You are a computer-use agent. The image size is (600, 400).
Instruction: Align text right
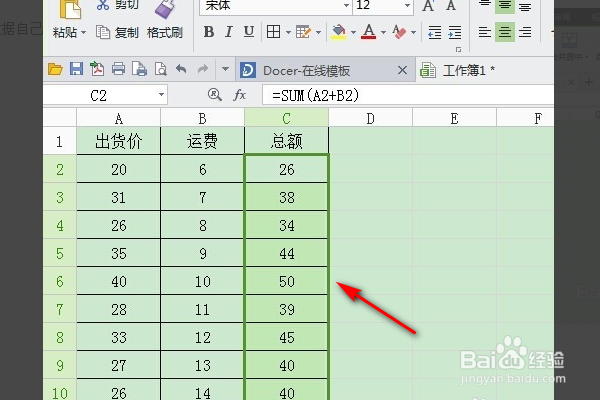click(525, 32)
